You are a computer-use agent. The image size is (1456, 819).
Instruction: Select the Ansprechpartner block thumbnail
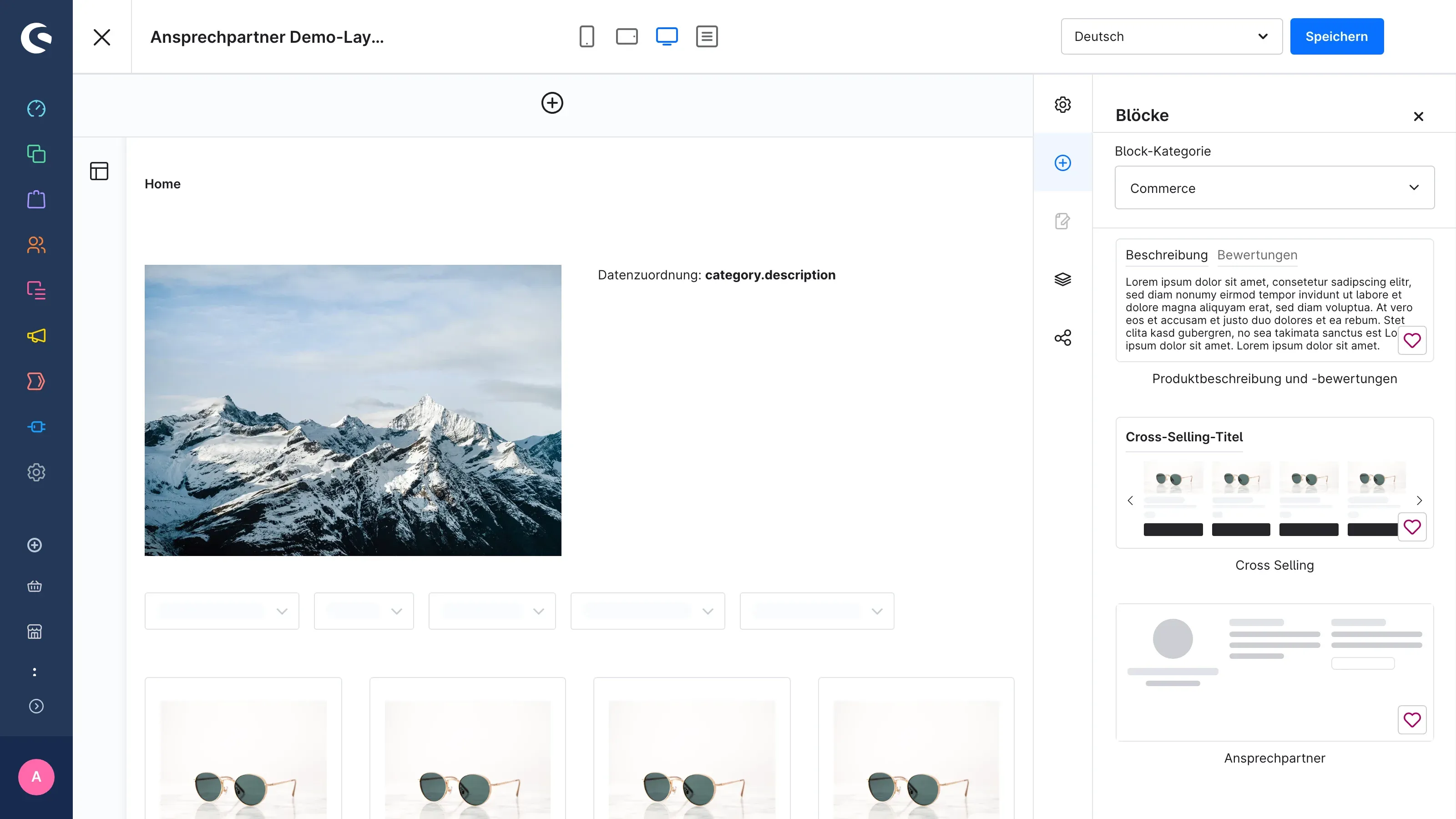[1274, 672]
